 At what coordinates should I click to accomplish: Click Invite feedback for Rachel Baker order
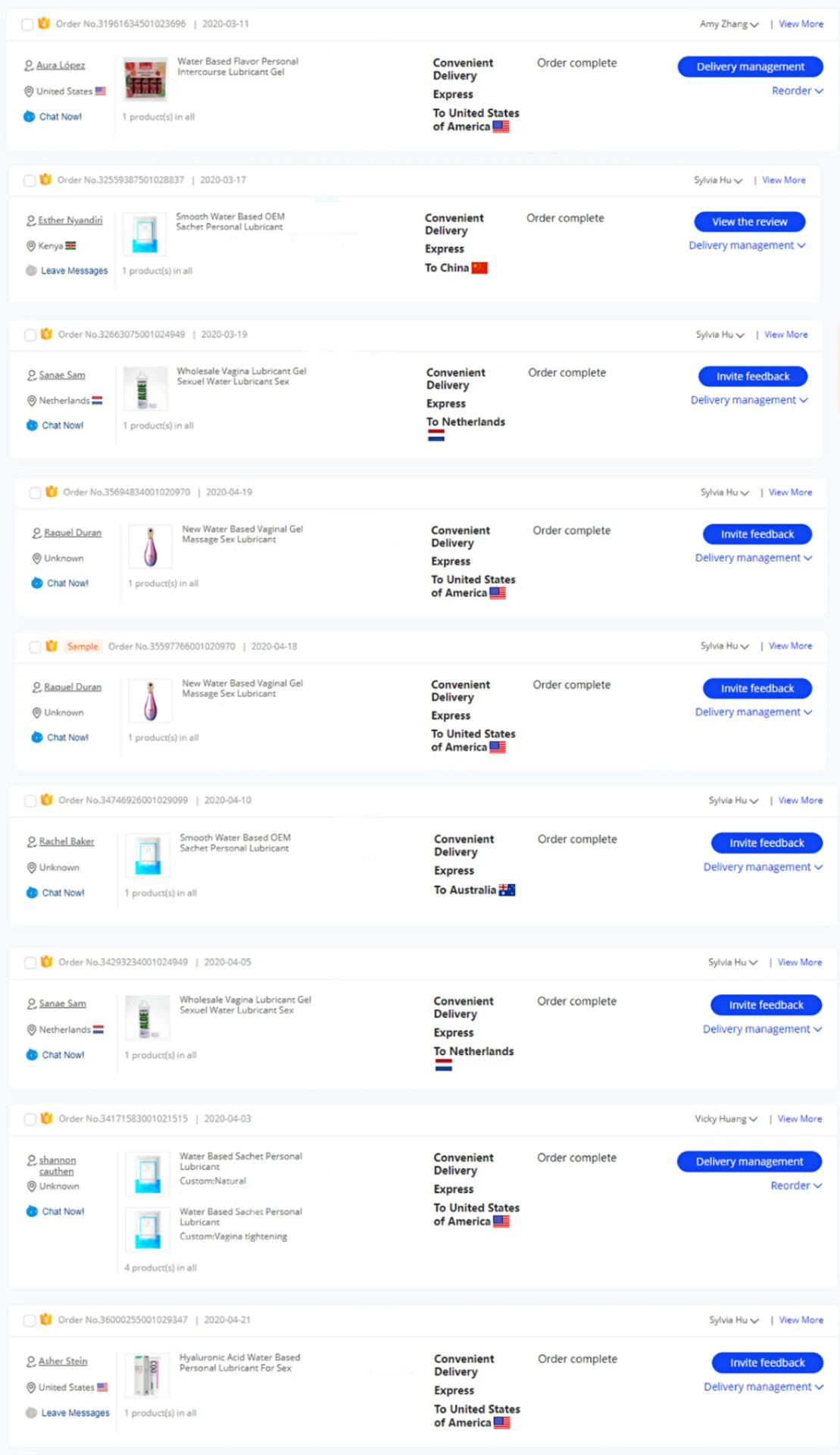click(767, 843)
